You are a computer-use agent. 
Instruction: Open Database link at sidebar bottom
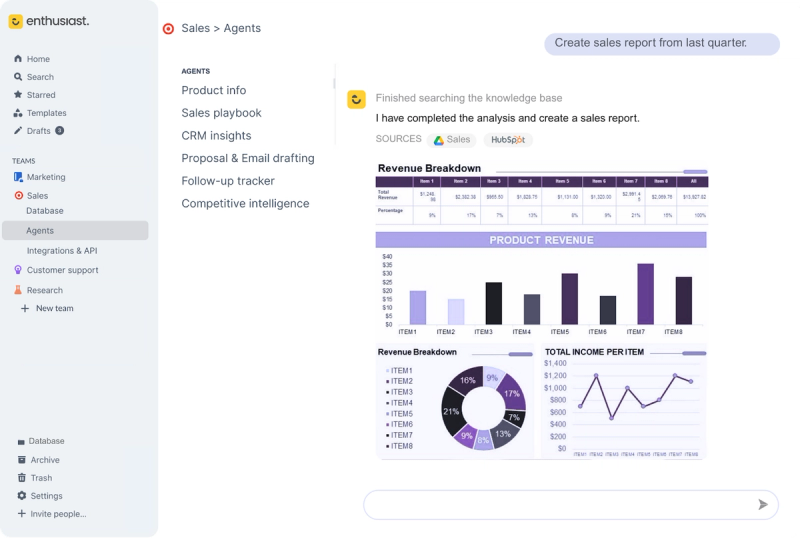click(x=46, y=441)
